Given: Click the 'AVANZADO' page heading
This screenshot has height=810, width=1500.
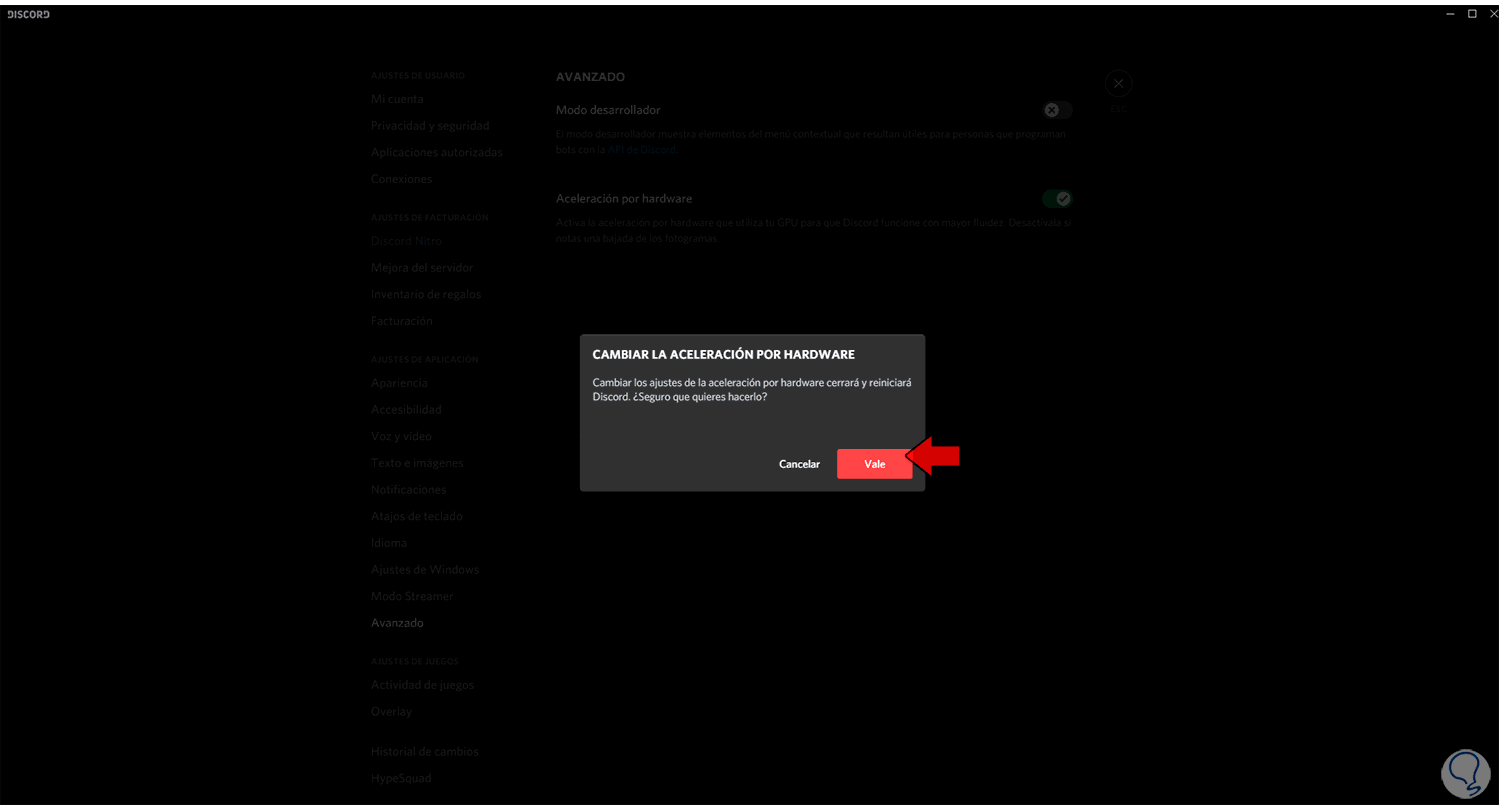Looking at the screenshot, I should 590,77.
